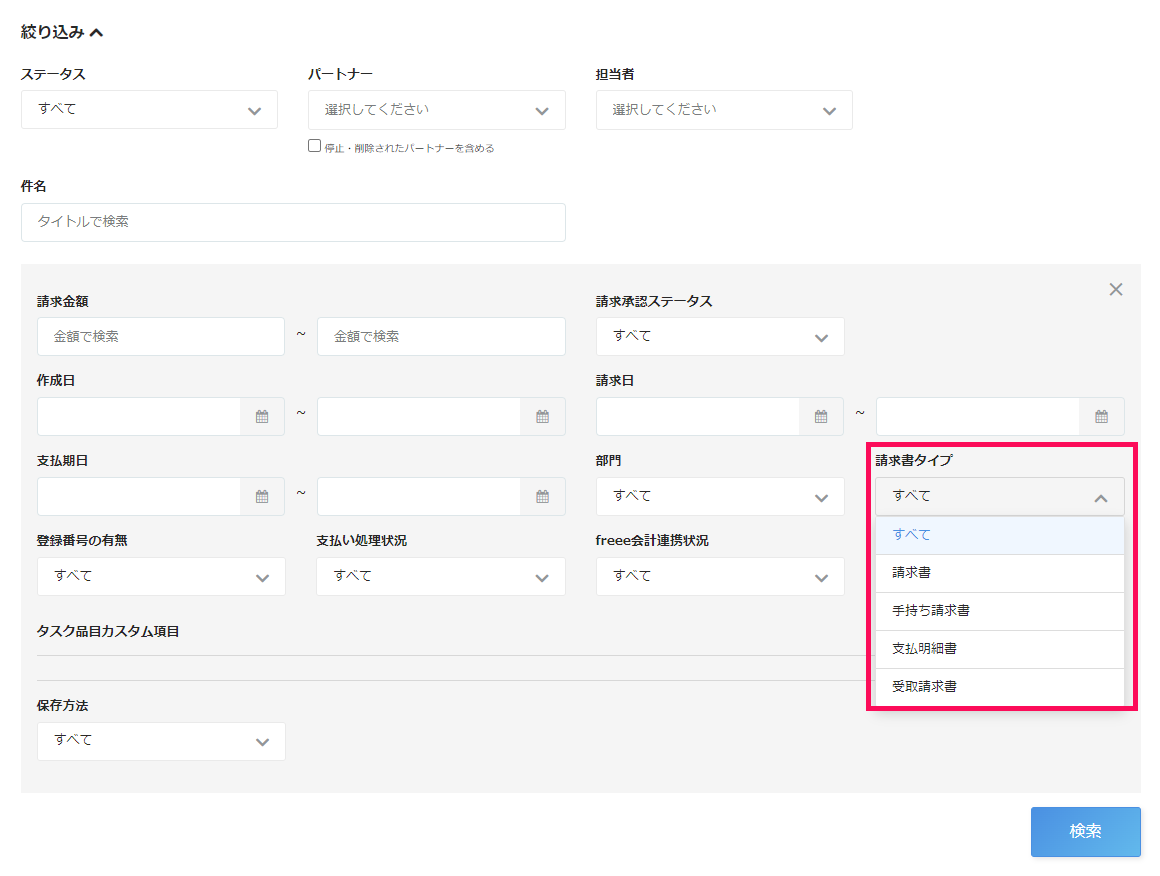The image size is (1160, 876).
Task: Open the 担当者 dropdown
Action: click(x=724, y=110)
